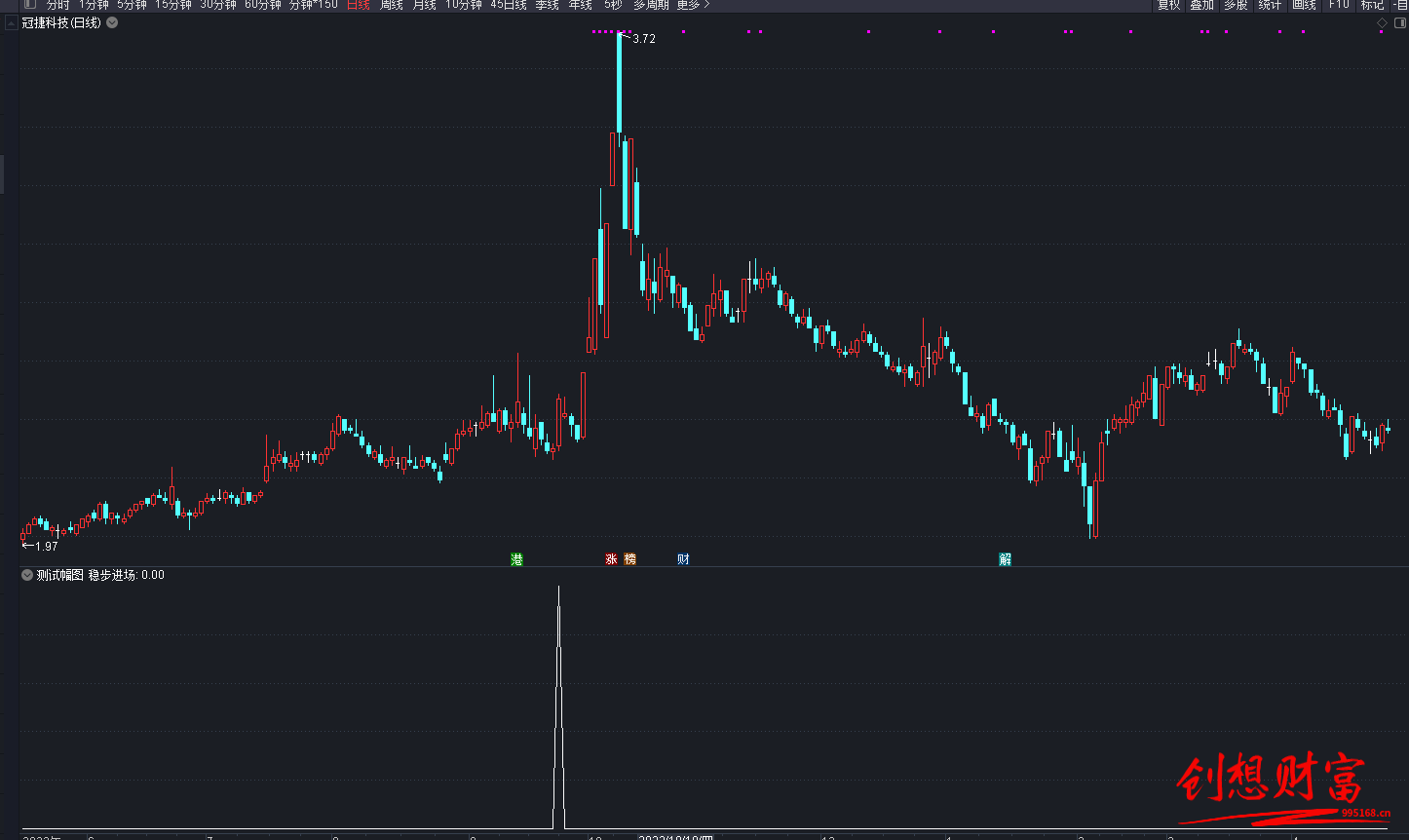
Task: Open dropdown next to 冠捷科技(日线)
Action: click(x=112, y=22)
